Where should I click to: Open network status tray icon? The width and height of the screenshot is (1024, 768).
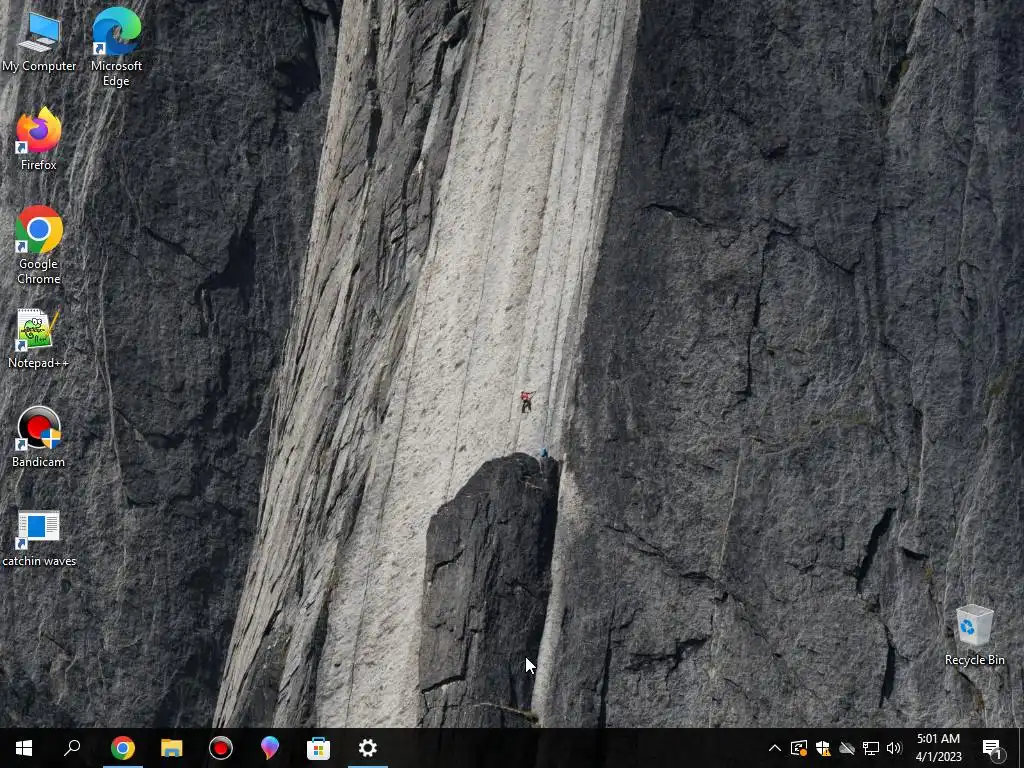click(871, 748)
